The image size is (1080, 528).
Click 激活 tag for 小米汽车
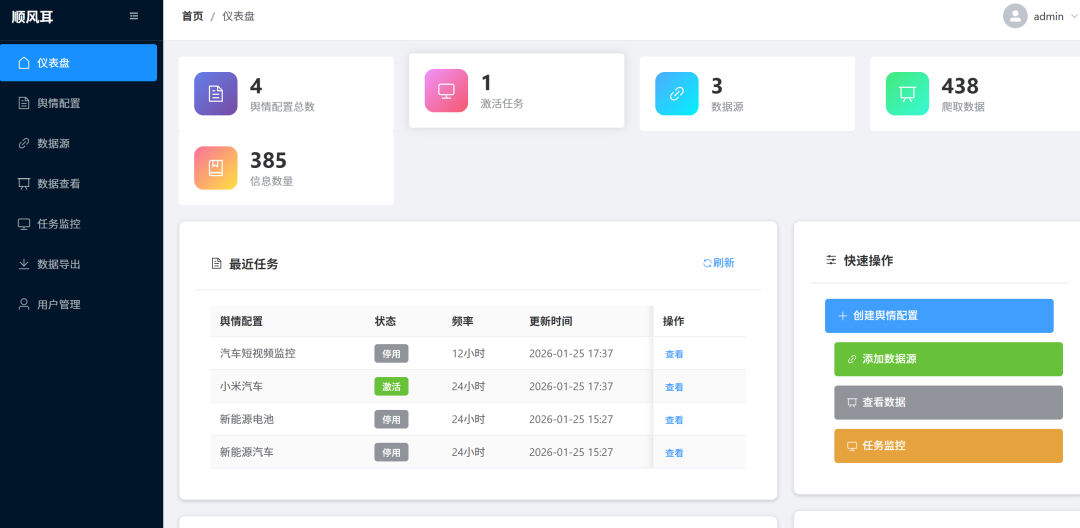point(391,387)
